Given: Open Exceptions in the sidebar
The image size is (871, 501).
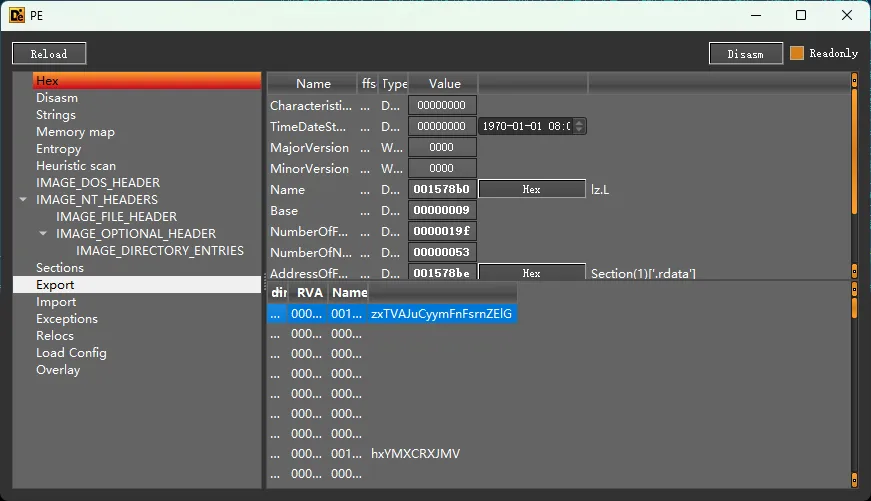Looking at the screenshot, I should pos(67,319).
